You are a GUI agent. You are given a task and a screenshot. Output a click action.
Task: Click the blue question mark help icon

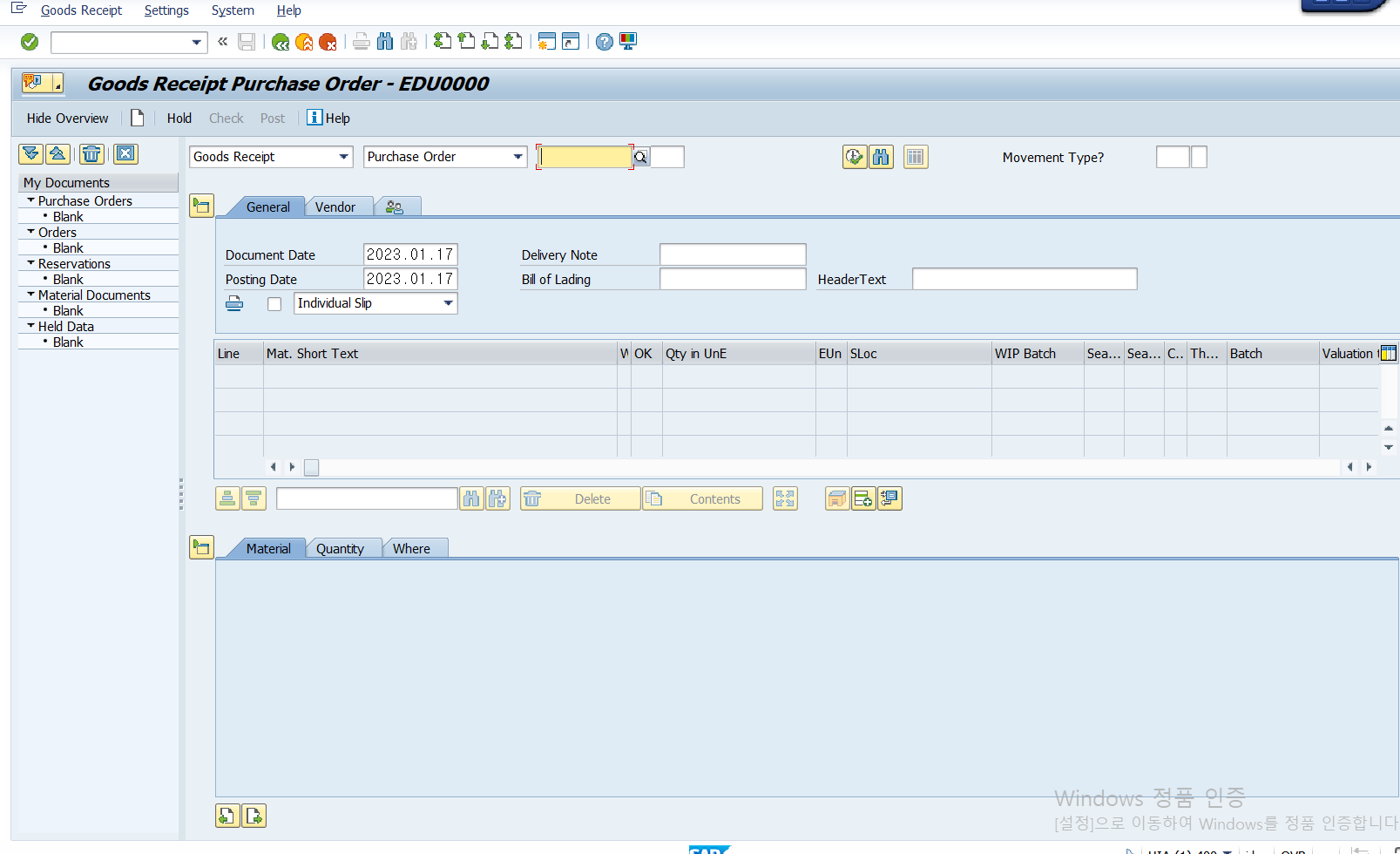[x=605, y=42]
